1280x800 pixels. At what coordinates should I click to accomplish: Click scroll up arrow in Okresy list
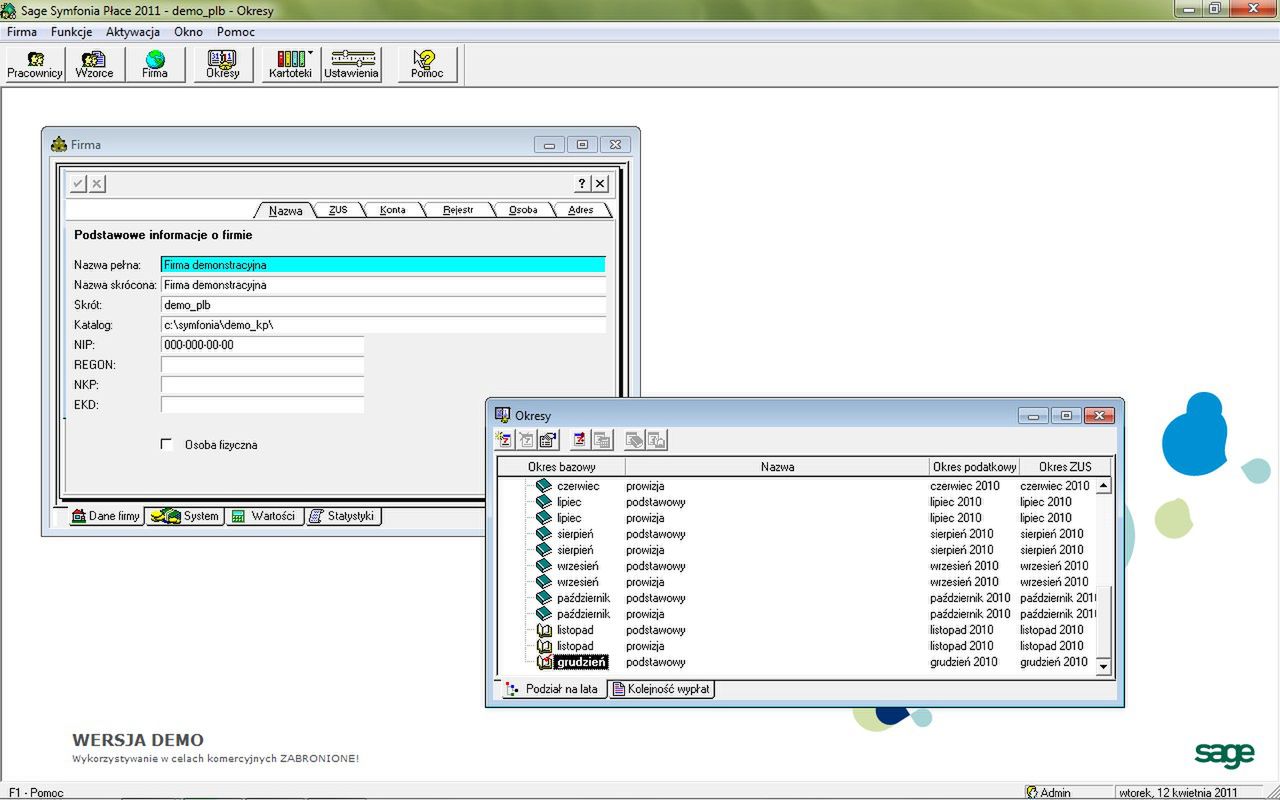tap(1104, 486)
